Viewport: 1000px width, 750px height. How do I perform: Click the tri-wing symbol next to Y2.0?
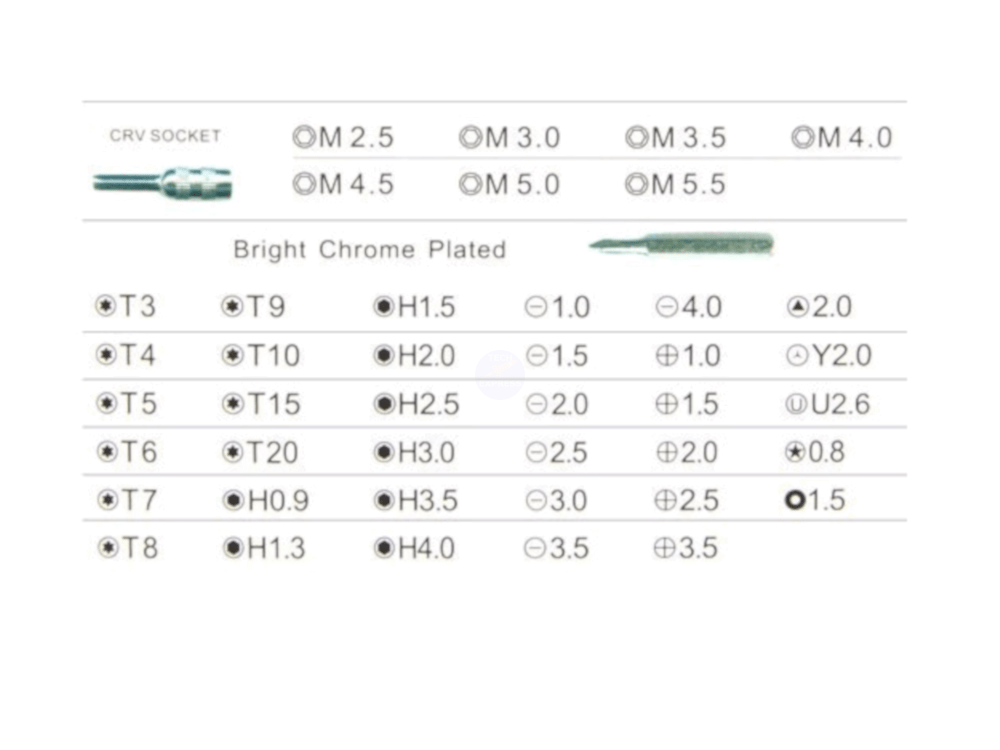tap(797, 356)
